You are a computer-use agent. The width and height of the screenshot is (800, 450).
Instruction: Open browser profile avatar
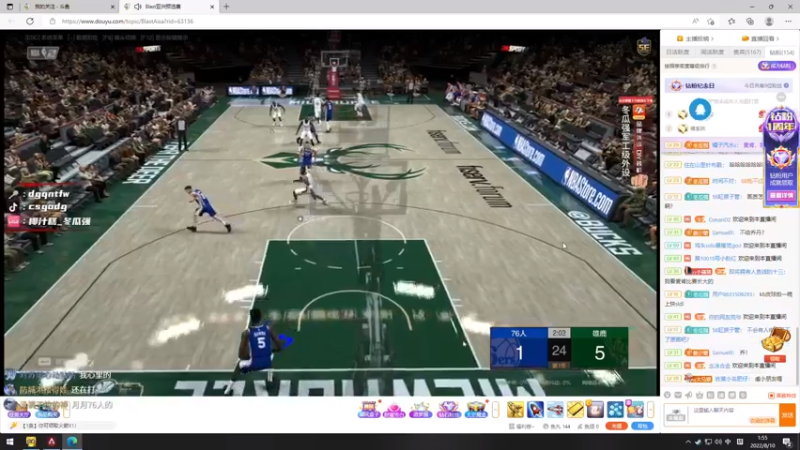[x=769, y=21]
